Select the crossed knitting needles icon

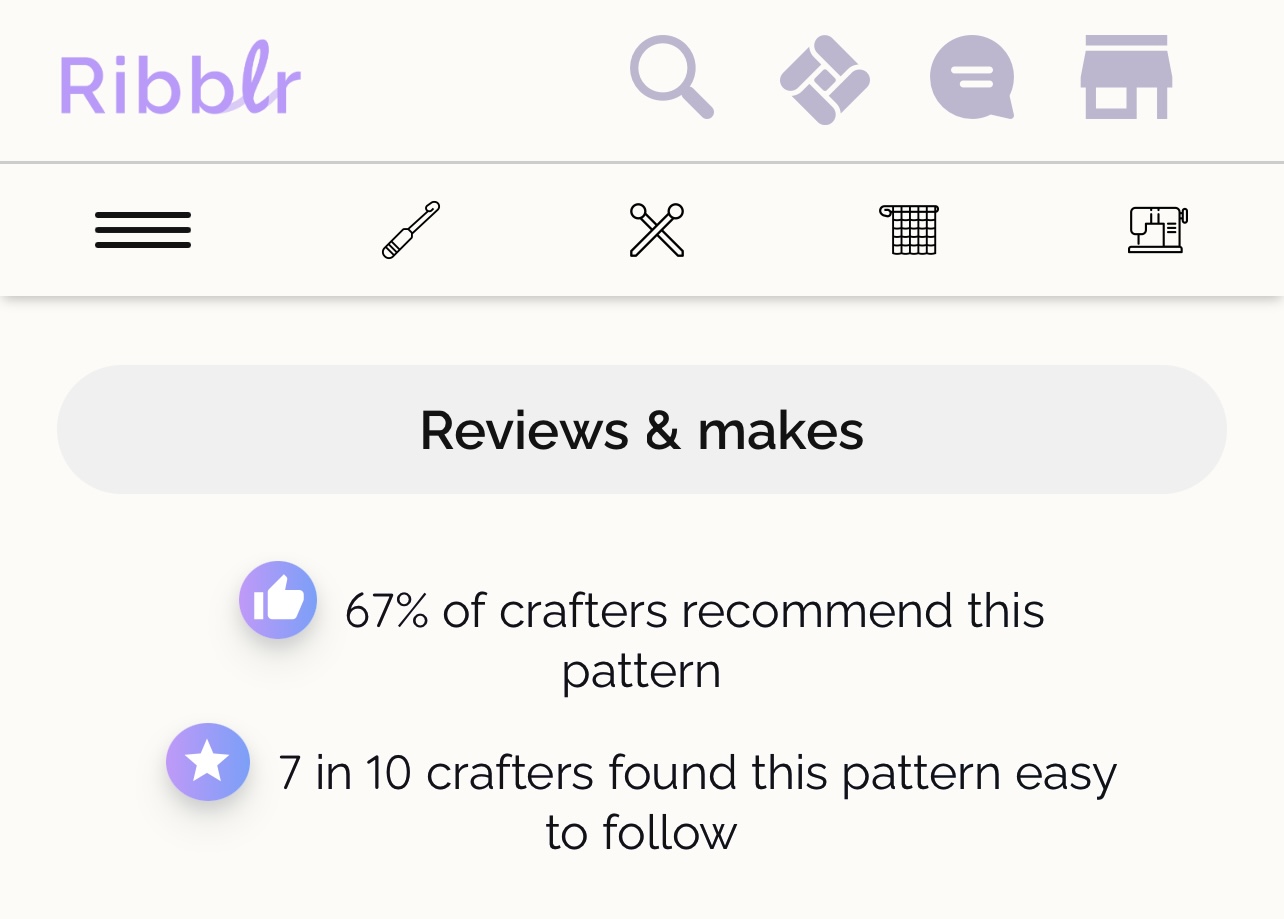657,230
